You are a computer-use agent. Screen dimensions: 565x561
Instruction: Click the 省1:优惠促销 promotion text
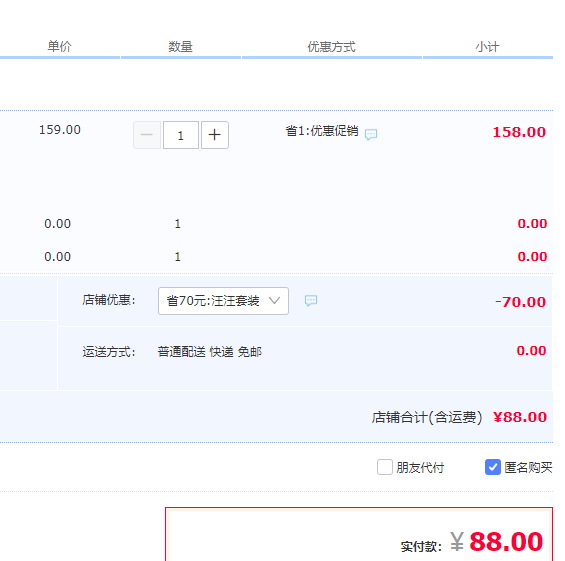click(322, 131)
